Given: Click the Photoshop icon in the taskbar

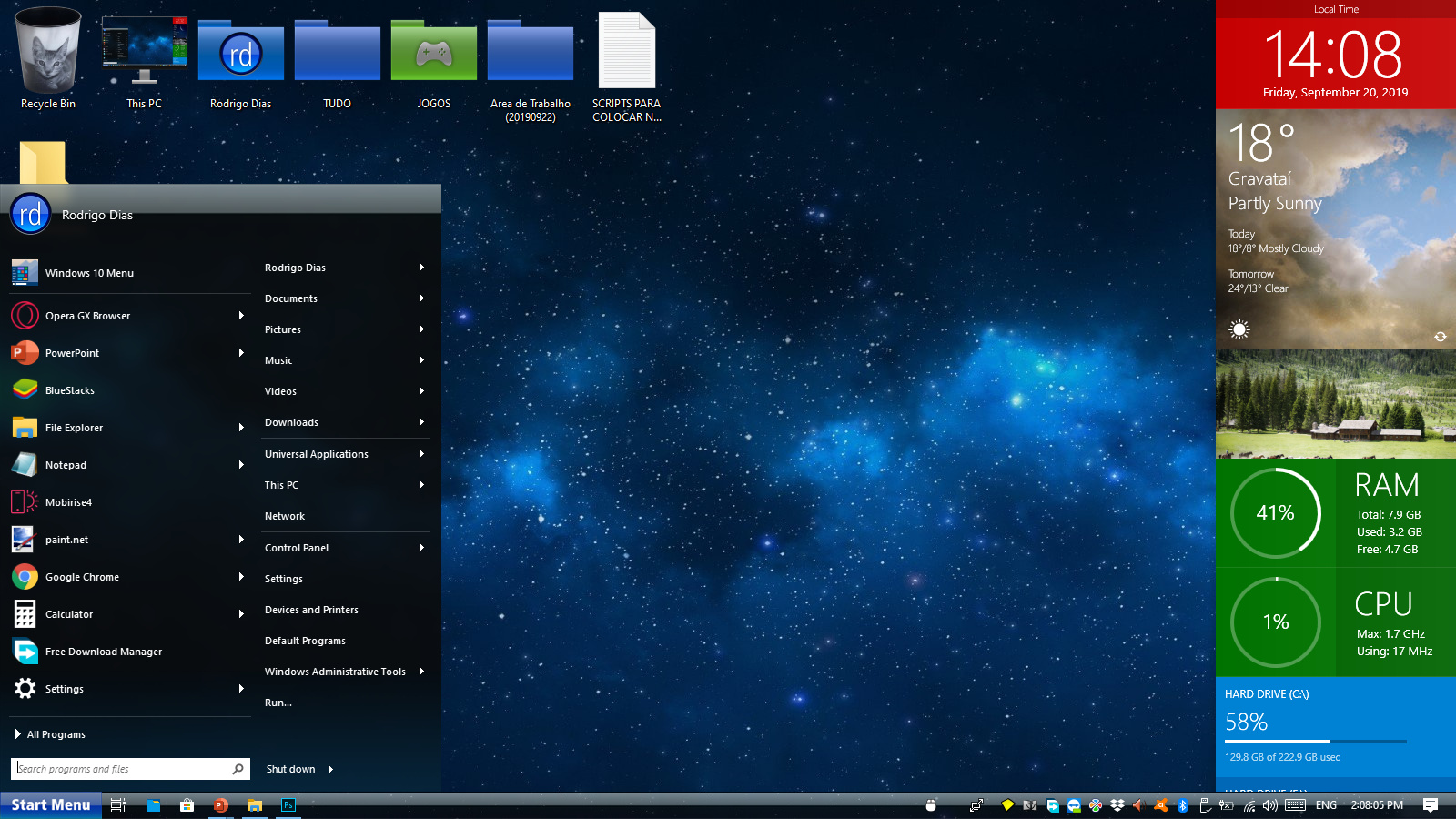Looking at the screenshot, I should pyautogui.click(x=288, y=805).
